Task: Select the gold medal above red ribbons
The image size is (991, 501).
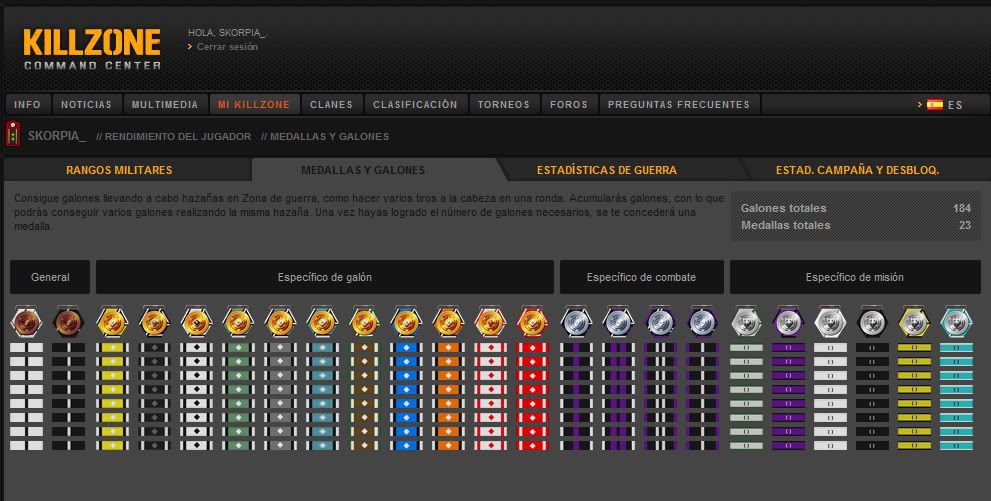Action: click(532, 322)
